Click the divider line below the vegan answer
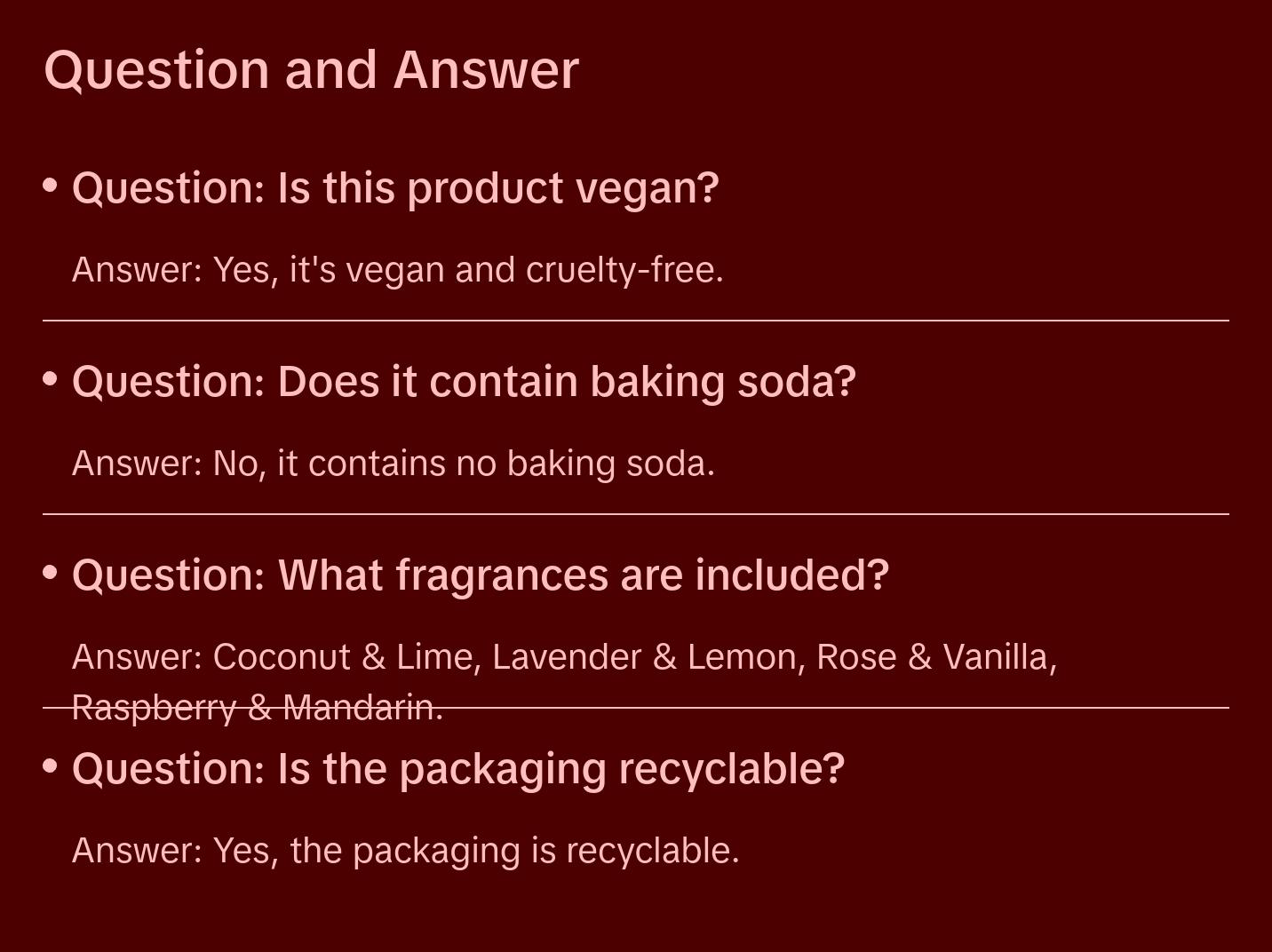The width and height of the screenshot is (1272, 952). pyautogui.click(x=636, y=320)
